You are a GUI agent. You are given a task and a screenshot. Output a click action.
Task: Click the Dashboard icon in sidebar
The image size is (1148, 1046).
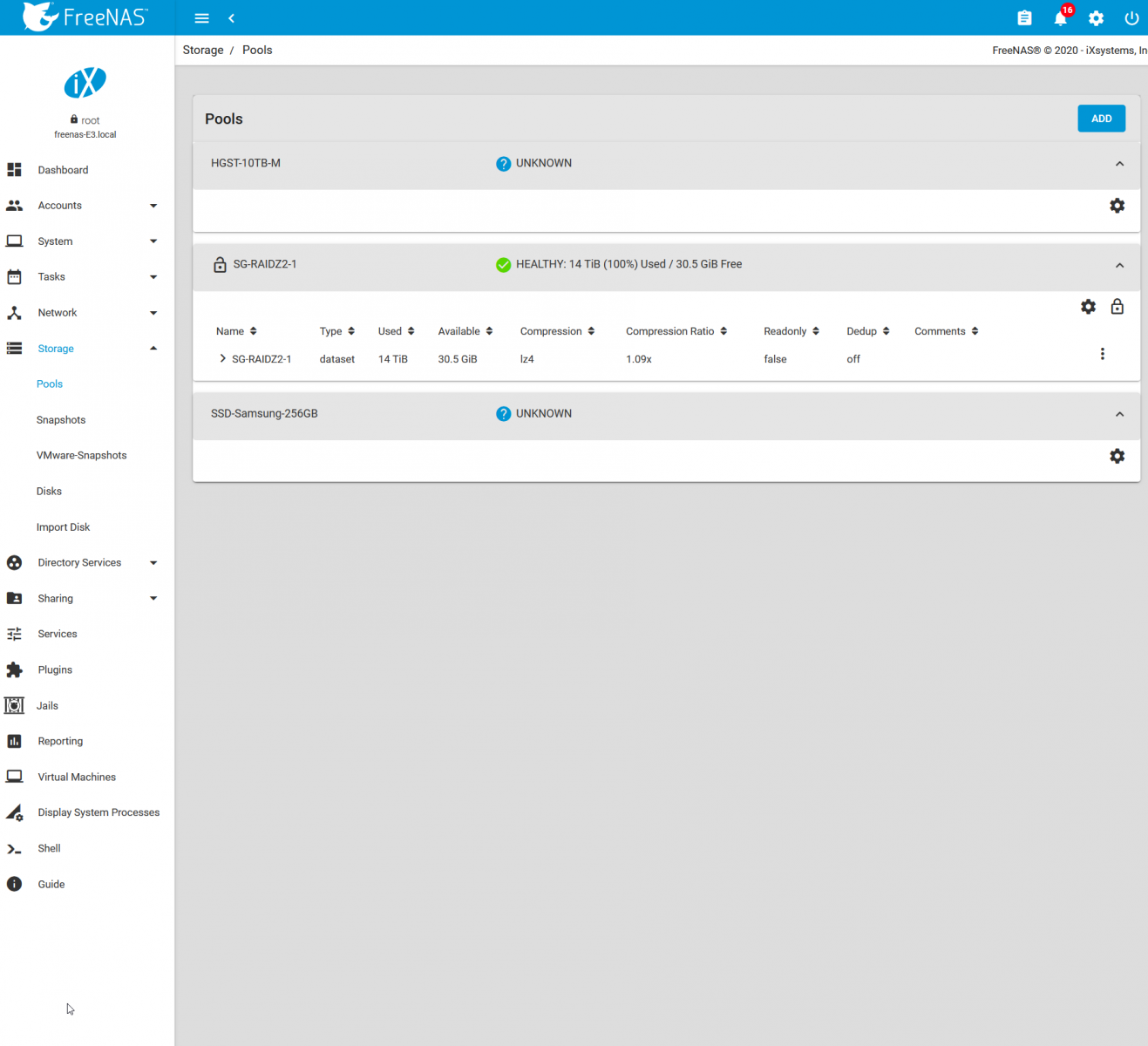tap(14, 170)
